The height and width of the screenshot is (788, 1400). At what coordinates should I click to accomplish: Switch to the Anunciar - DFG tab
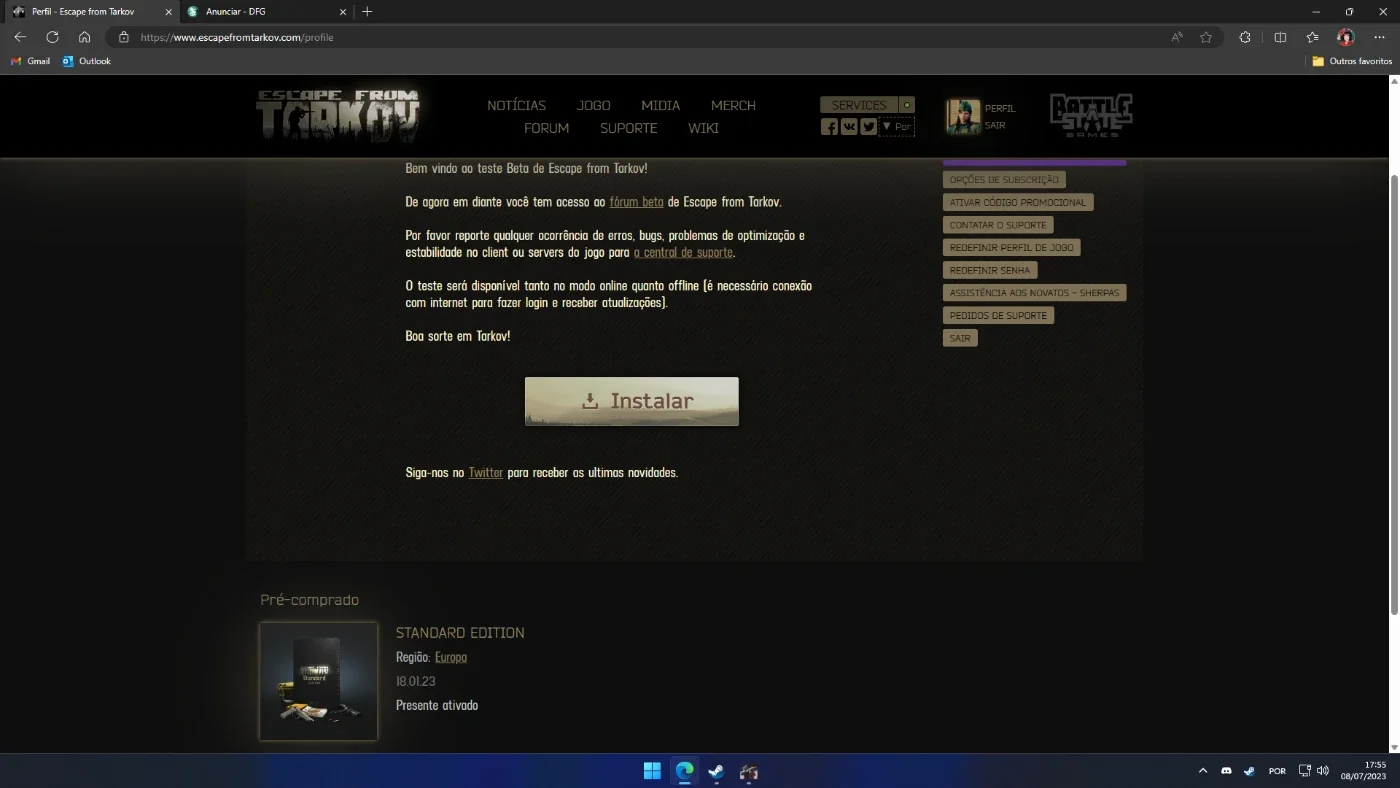(267, 12)
